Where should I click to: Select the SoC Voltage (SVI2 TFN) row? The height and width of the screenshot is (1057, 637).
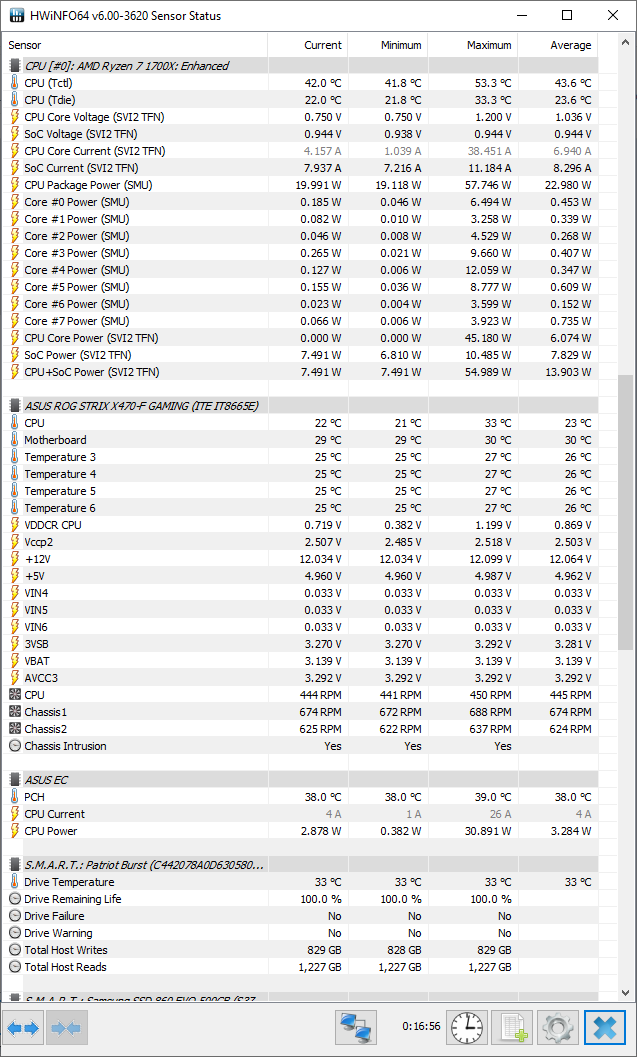(301, 134)
